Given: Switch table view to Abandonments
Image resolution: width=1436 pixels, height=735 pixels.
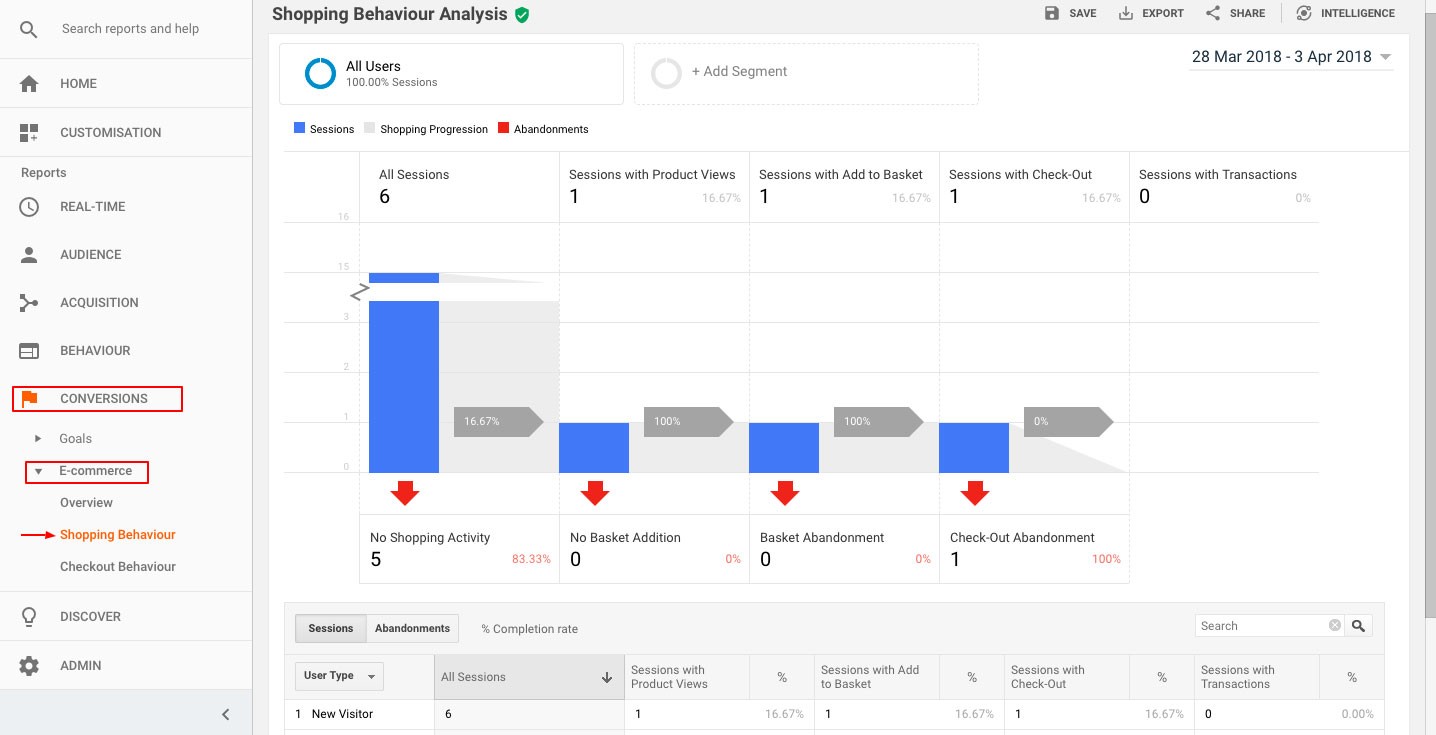Looking at the screenshot, I should pos(412,628).
